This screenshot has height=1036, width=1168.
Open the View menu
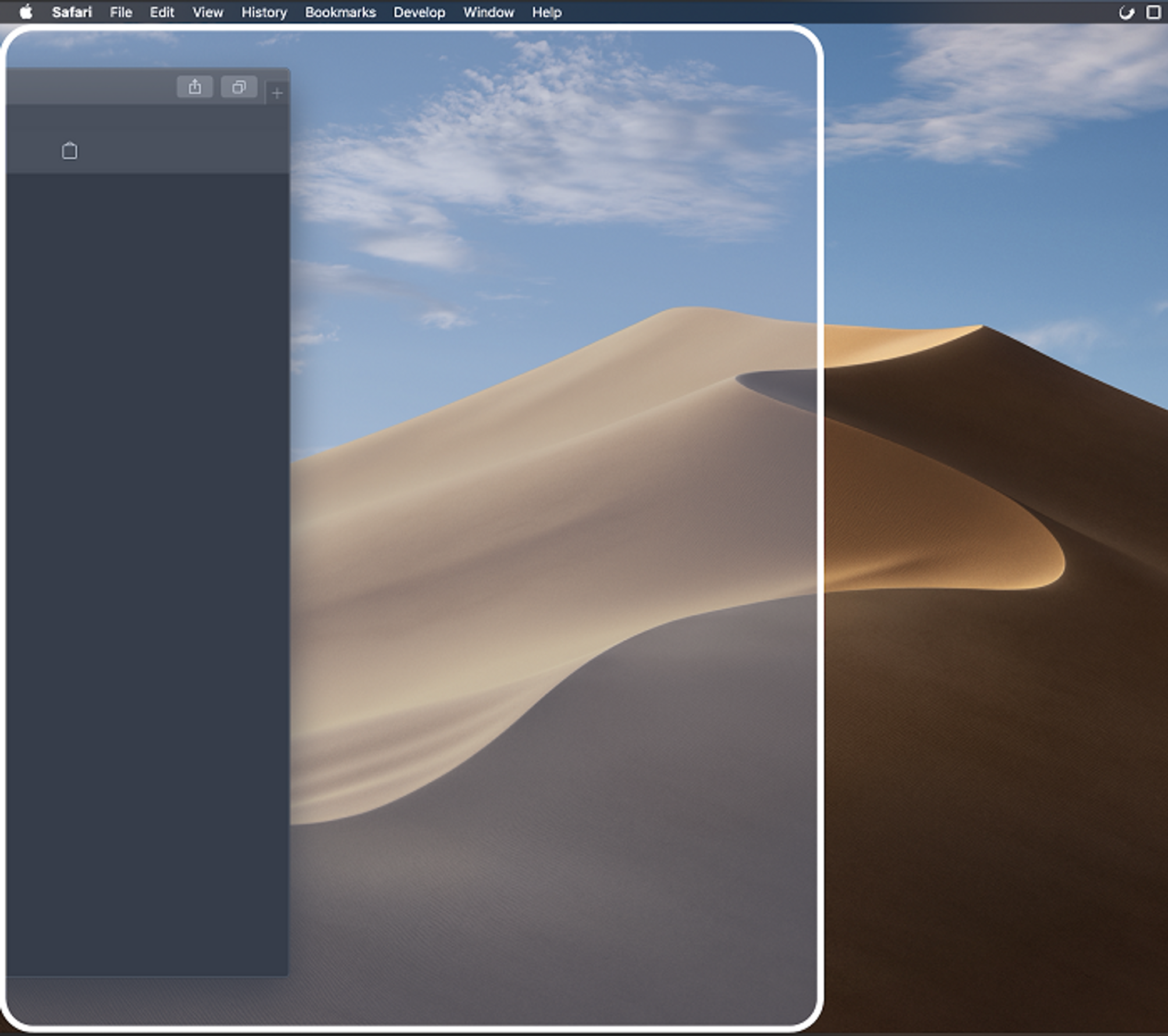tap(208, 12)
